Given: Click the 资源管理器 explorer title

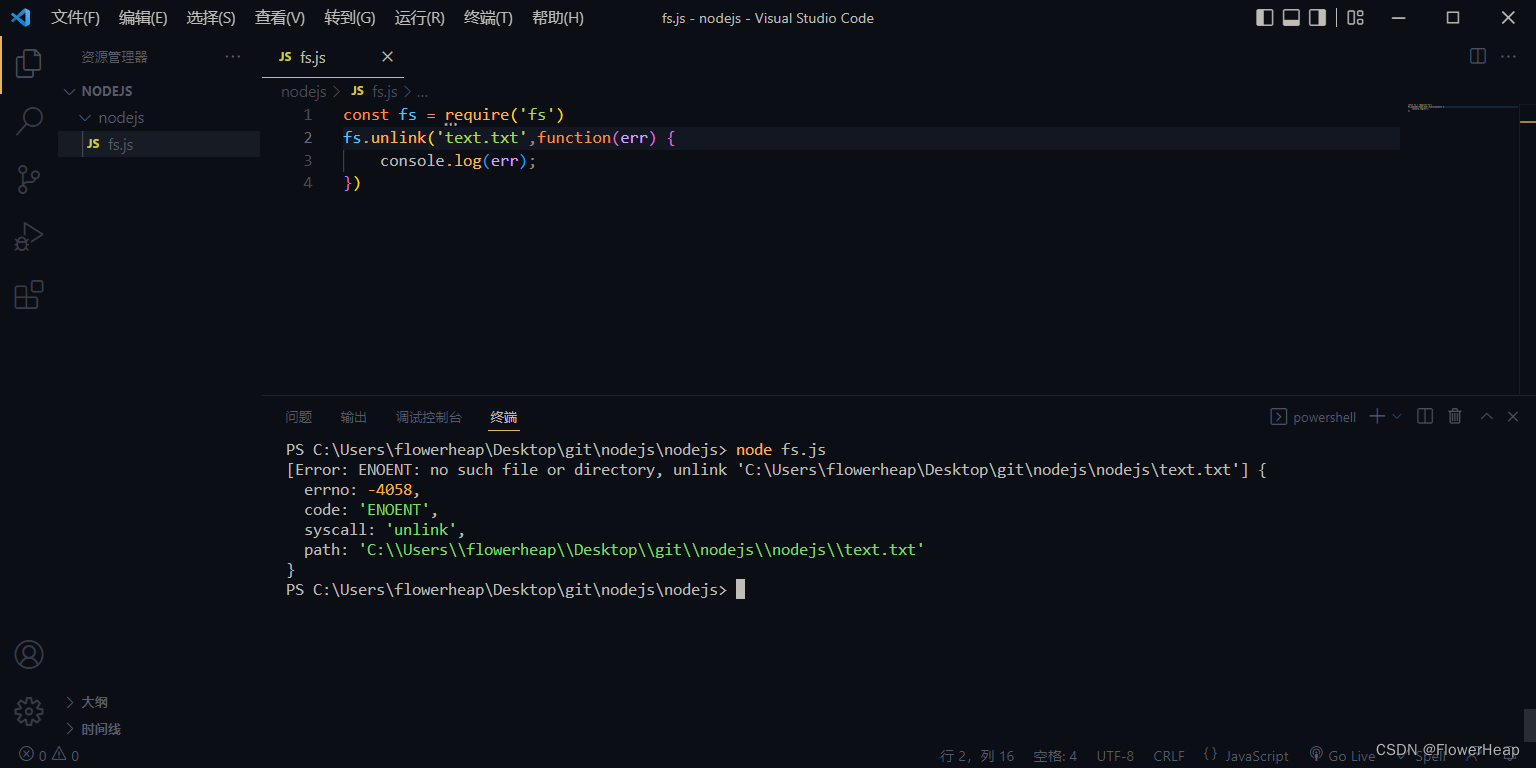Looking at the screenshot, I should click(114, 57).
